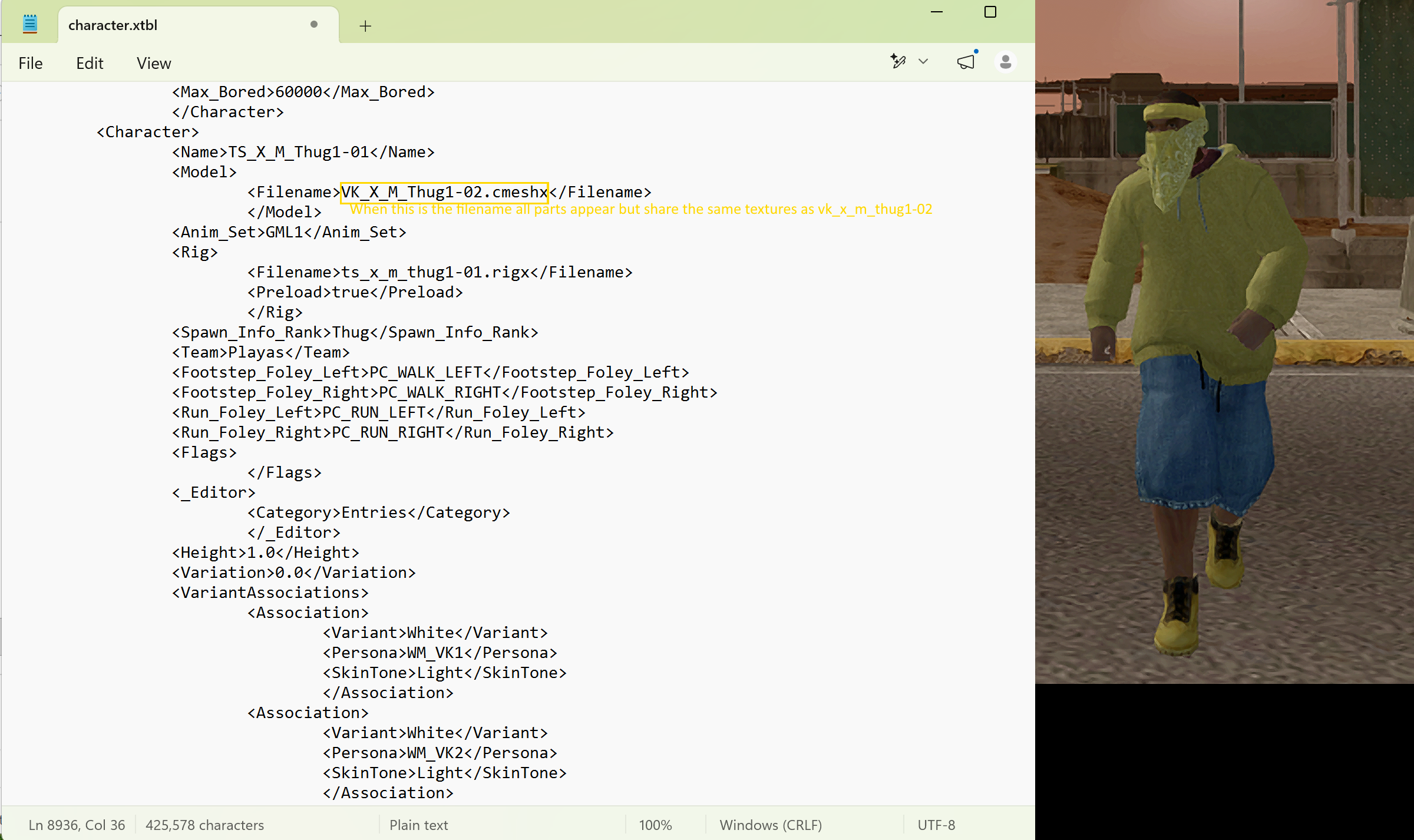Click the game character screenshot image
The image size is (1414, 840).
click(1224, 342)
